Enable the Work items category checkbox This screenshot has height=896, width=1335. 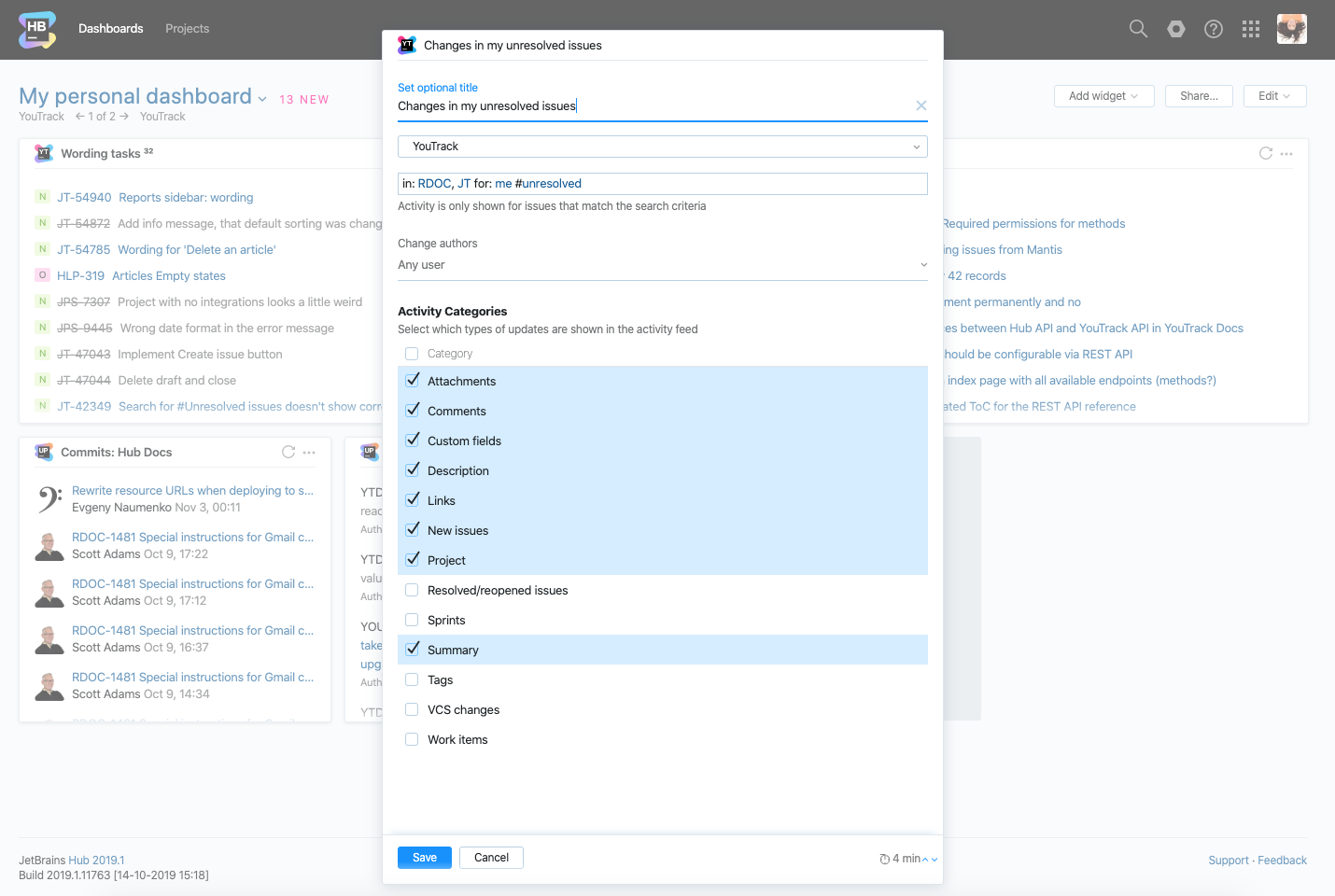[412, 739]
